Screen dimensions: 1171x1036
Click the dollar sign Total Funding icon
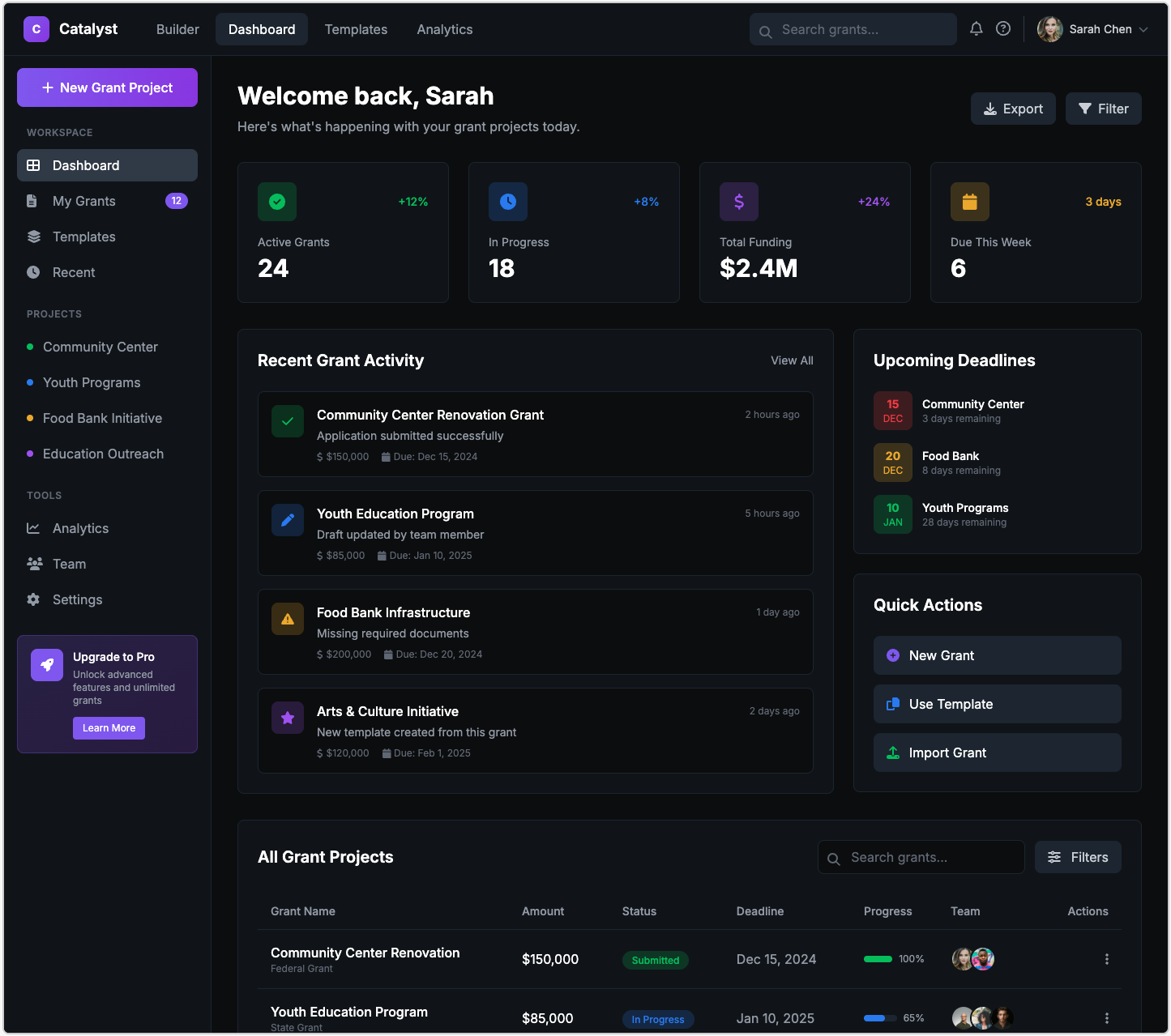739,202
